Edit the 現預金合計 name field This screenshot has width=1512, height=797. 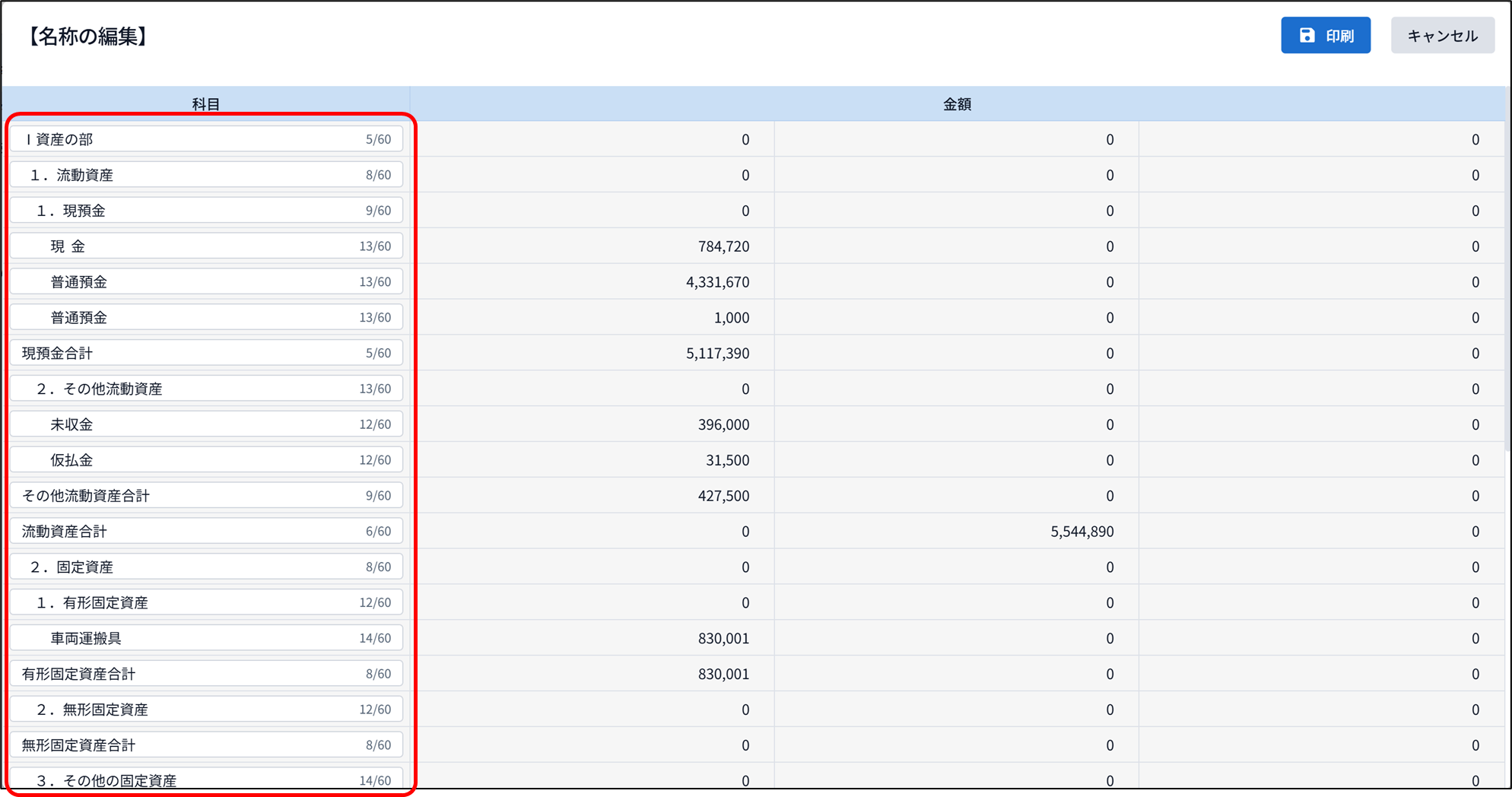pos(206,353)
